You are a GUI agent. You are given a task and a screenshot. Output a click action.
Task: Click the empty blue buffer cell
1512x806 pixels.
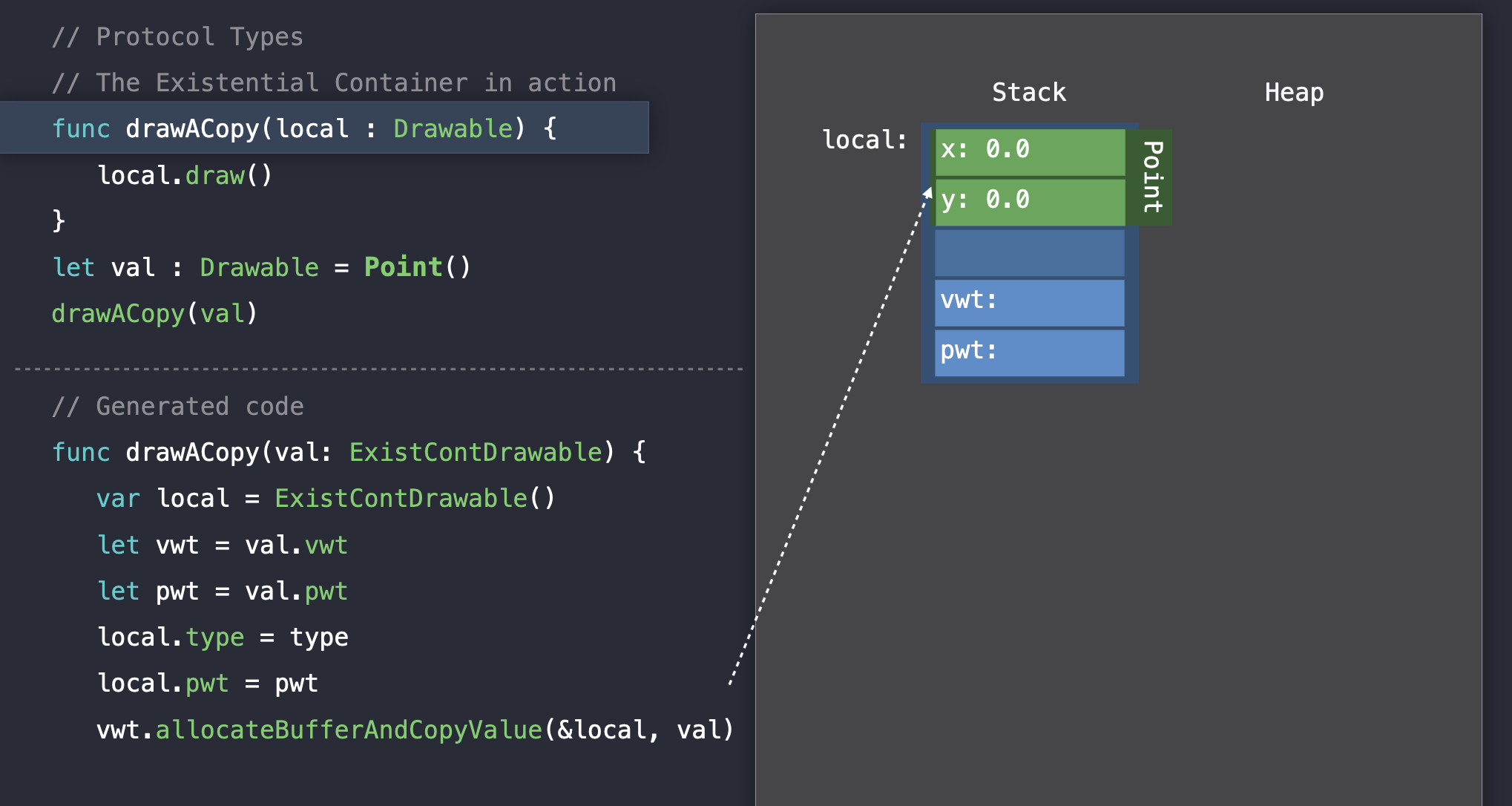pyautogui.click(x=1030, y=252)
